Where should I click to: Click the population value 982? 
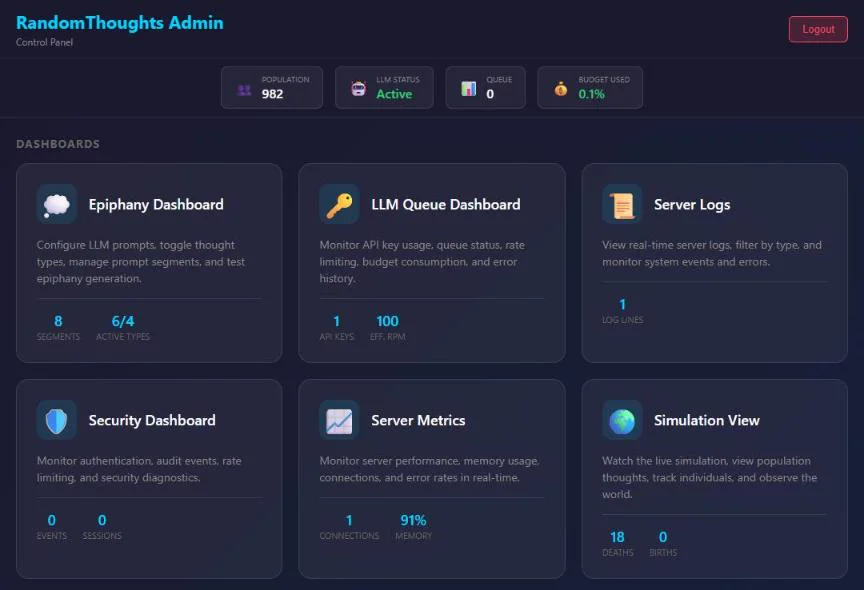pos(272,94)
